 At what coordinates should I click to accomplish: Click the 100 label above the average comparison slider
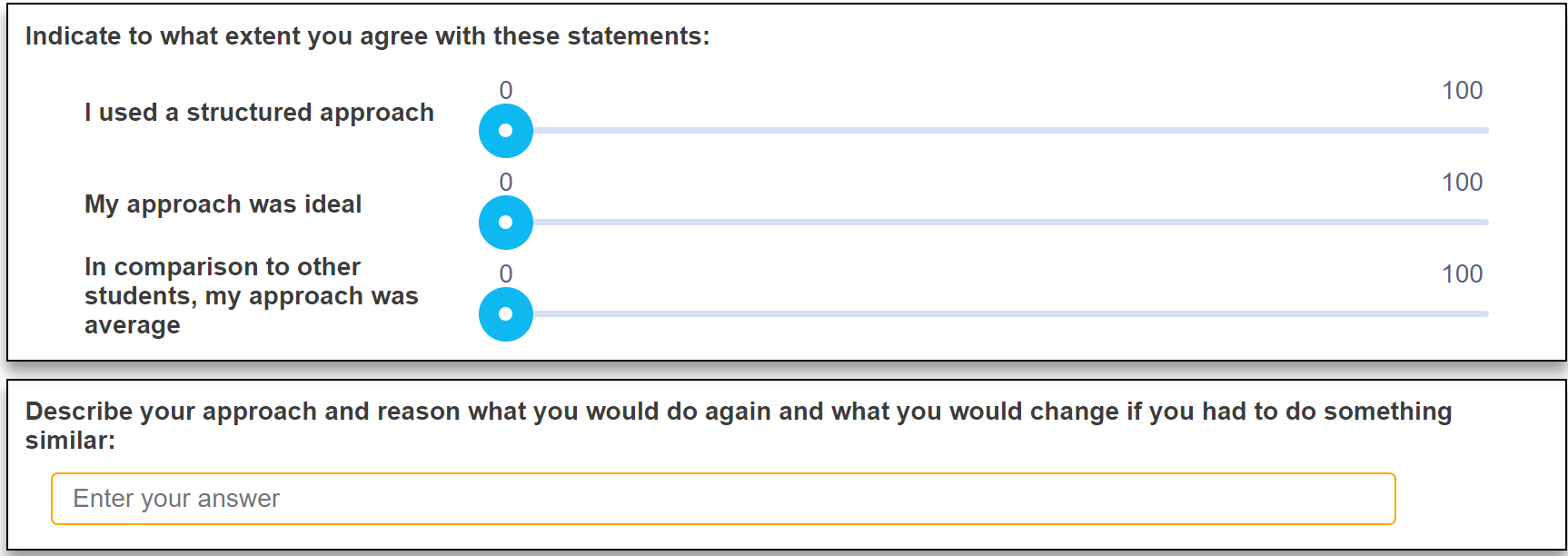[x=1462, y=274]
